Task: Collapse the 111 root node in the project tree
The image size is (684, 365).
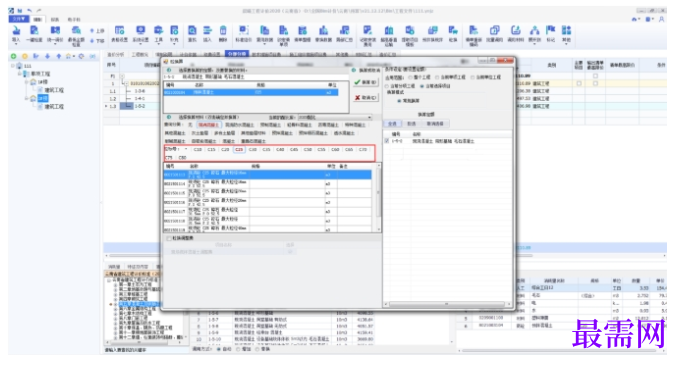Action: (13, 66)
